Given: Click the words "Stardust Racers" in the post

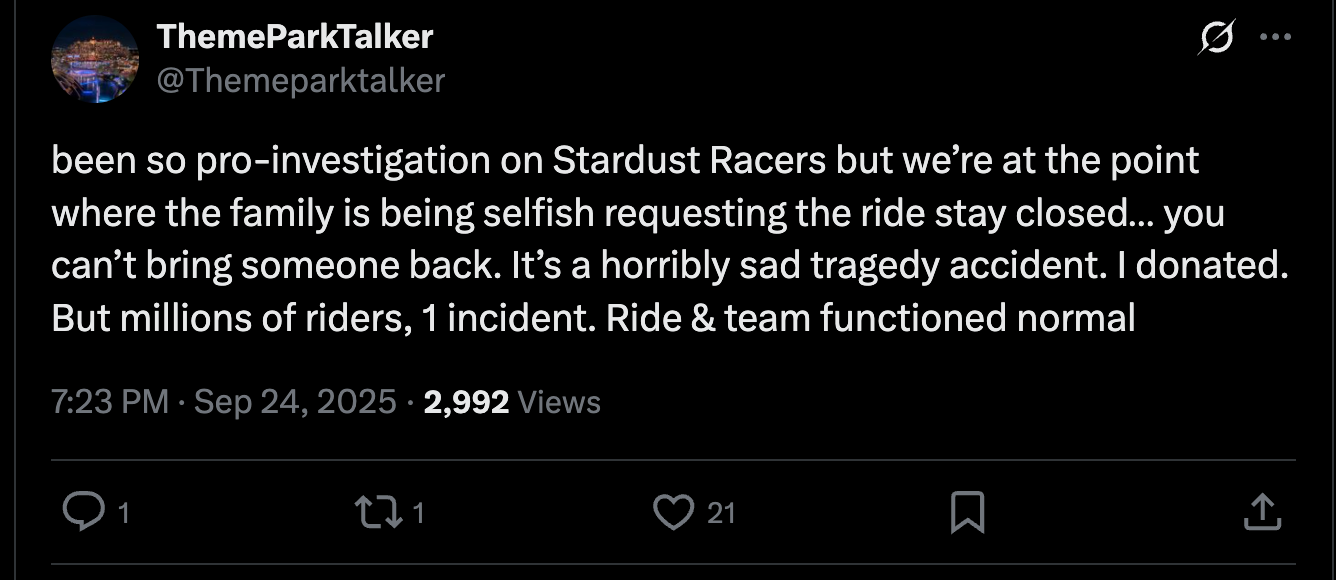Looking at the screenshot, I should point(689,161).
